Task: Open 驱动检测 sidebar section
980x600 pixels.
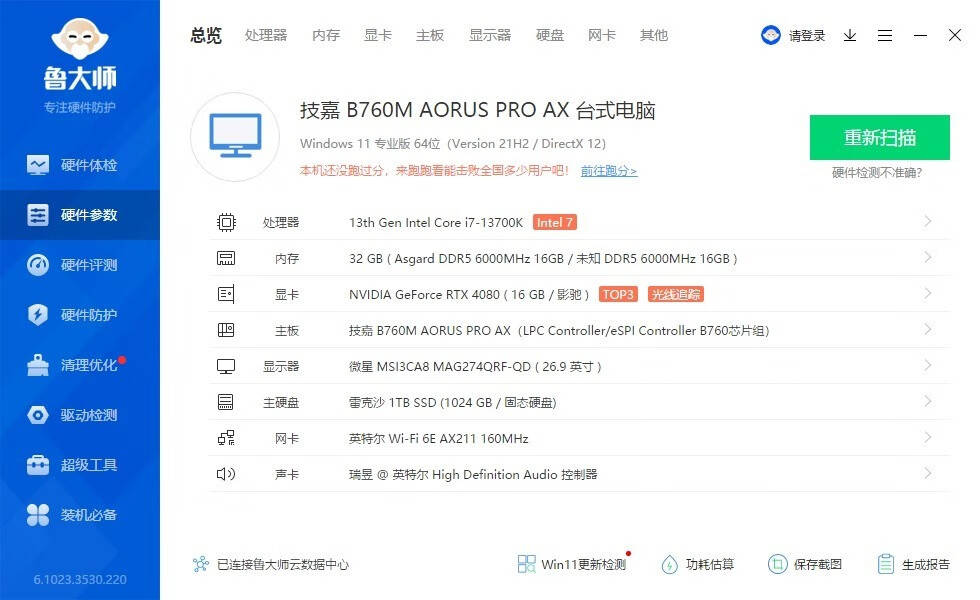Action: point(80,415)
